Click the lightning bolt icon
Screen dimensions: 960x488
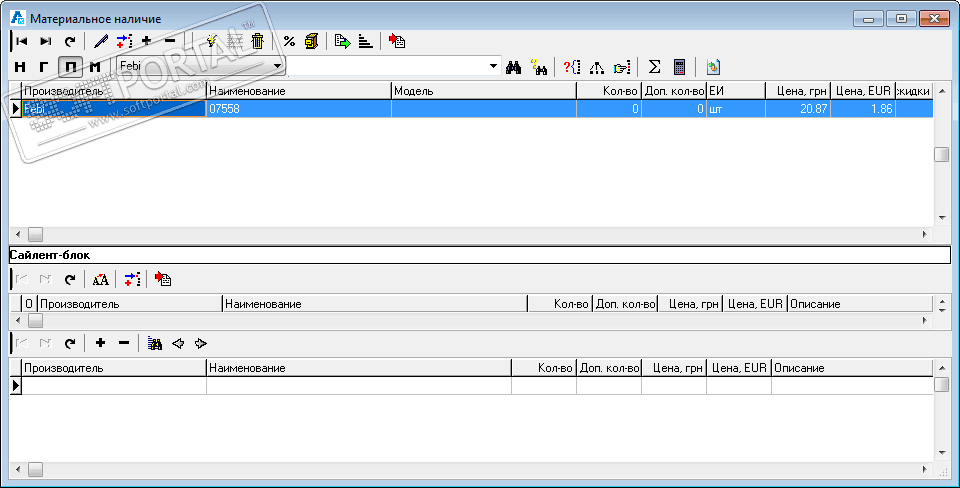pyautogui.click(x=212, y=41)
